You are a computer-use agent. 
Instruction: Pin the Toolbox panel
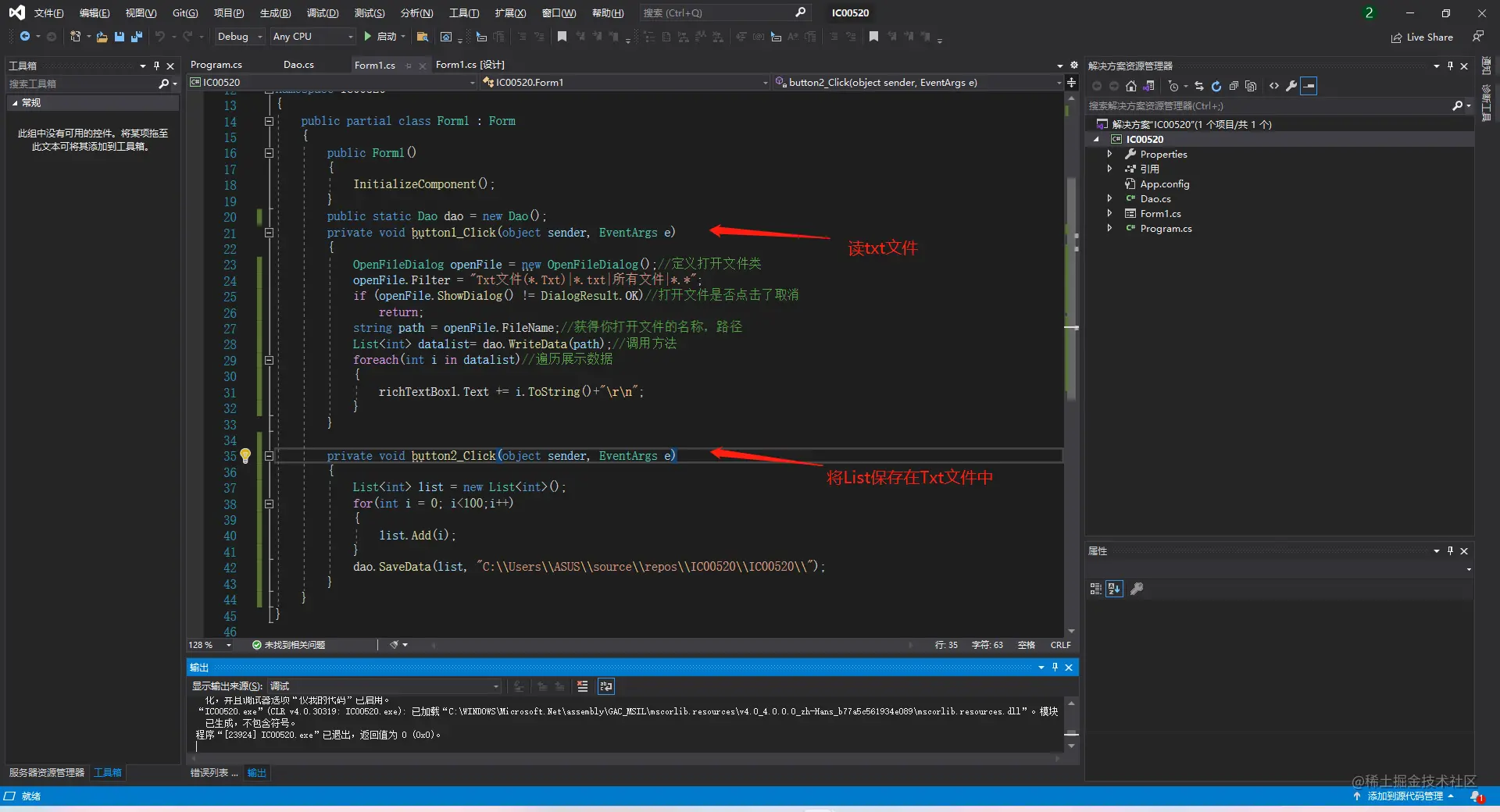tap(156, 66)
